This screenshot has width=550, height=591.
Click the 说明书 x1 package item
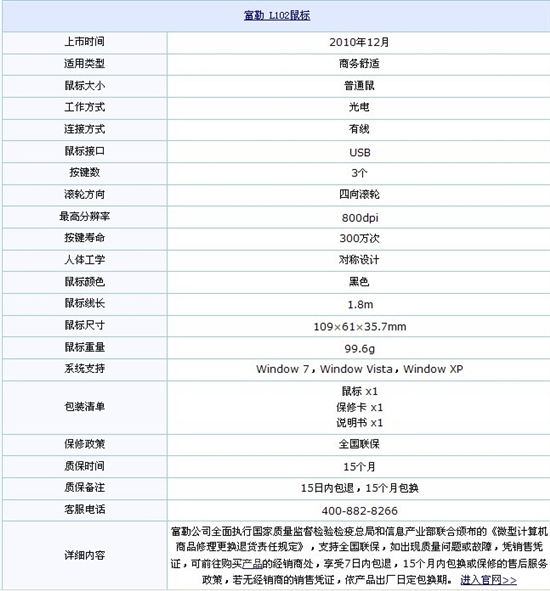[360, 423]
